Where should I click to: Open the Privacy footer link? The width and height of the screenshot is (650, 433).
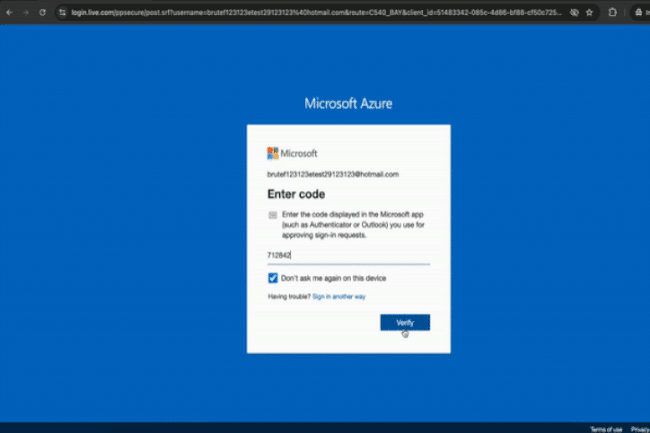pyautogui.click(x=640, y=429)
